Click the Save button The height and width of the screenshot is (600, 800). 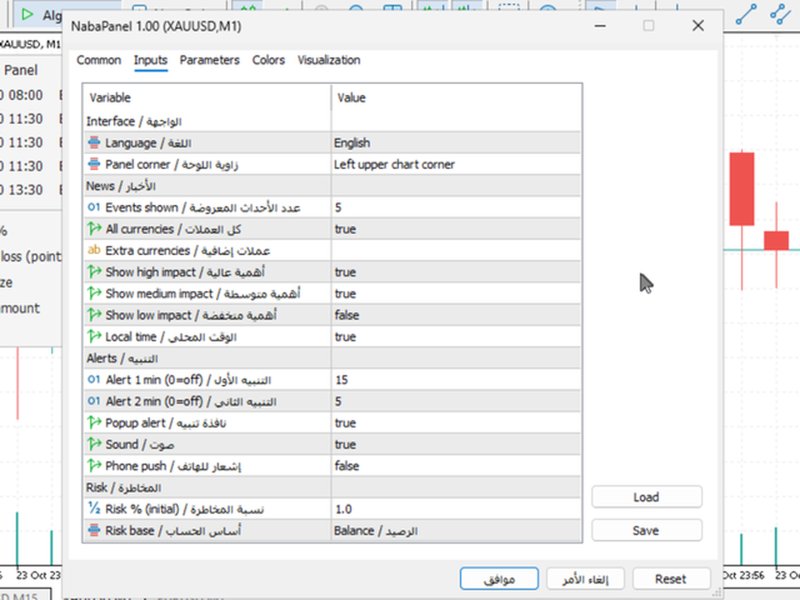646,531
